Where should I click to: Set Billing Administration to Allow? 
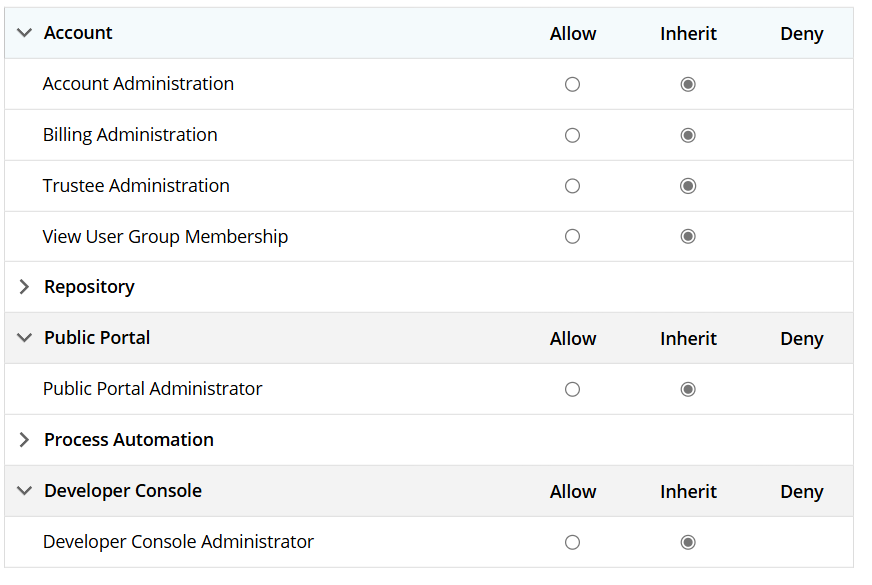point(572,136)
